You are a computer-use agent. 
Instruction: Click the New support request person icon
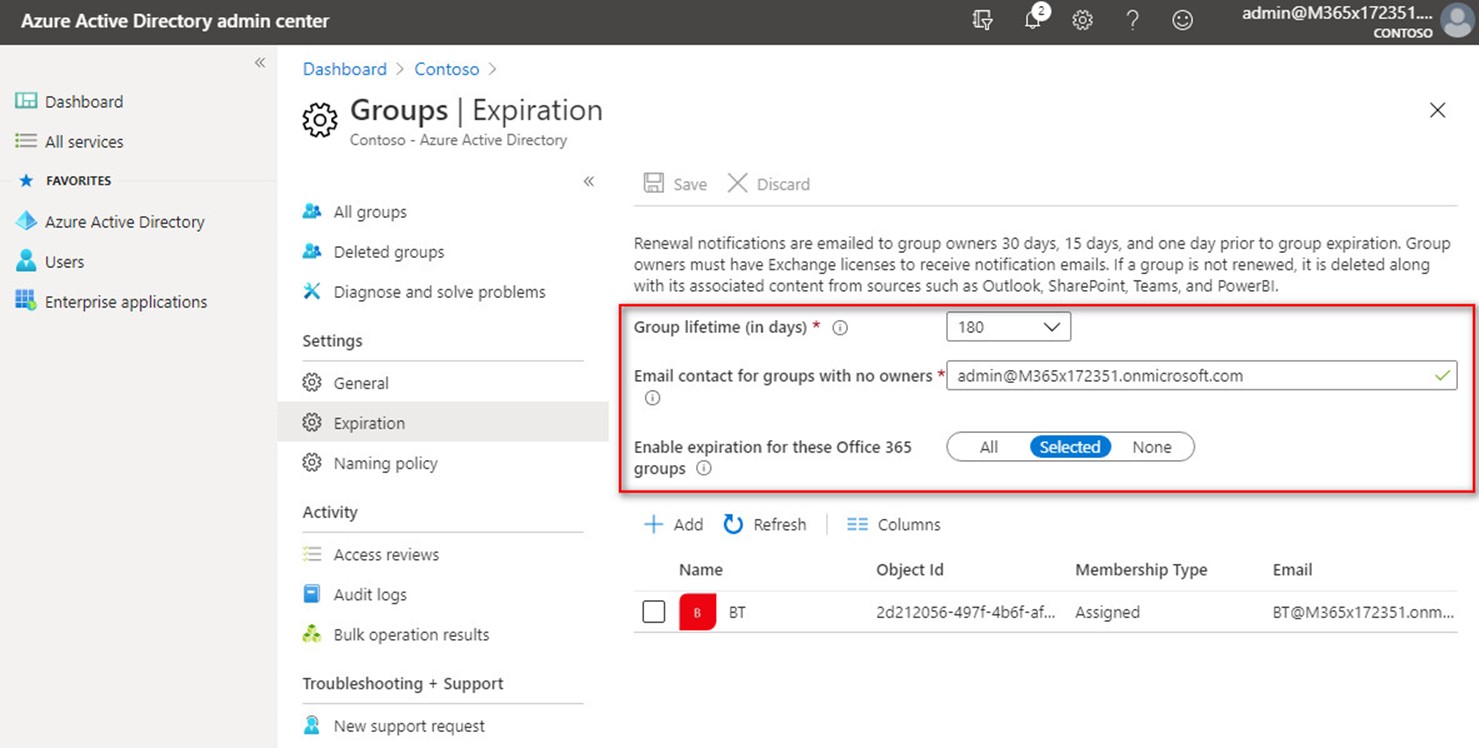coord(312,725)
